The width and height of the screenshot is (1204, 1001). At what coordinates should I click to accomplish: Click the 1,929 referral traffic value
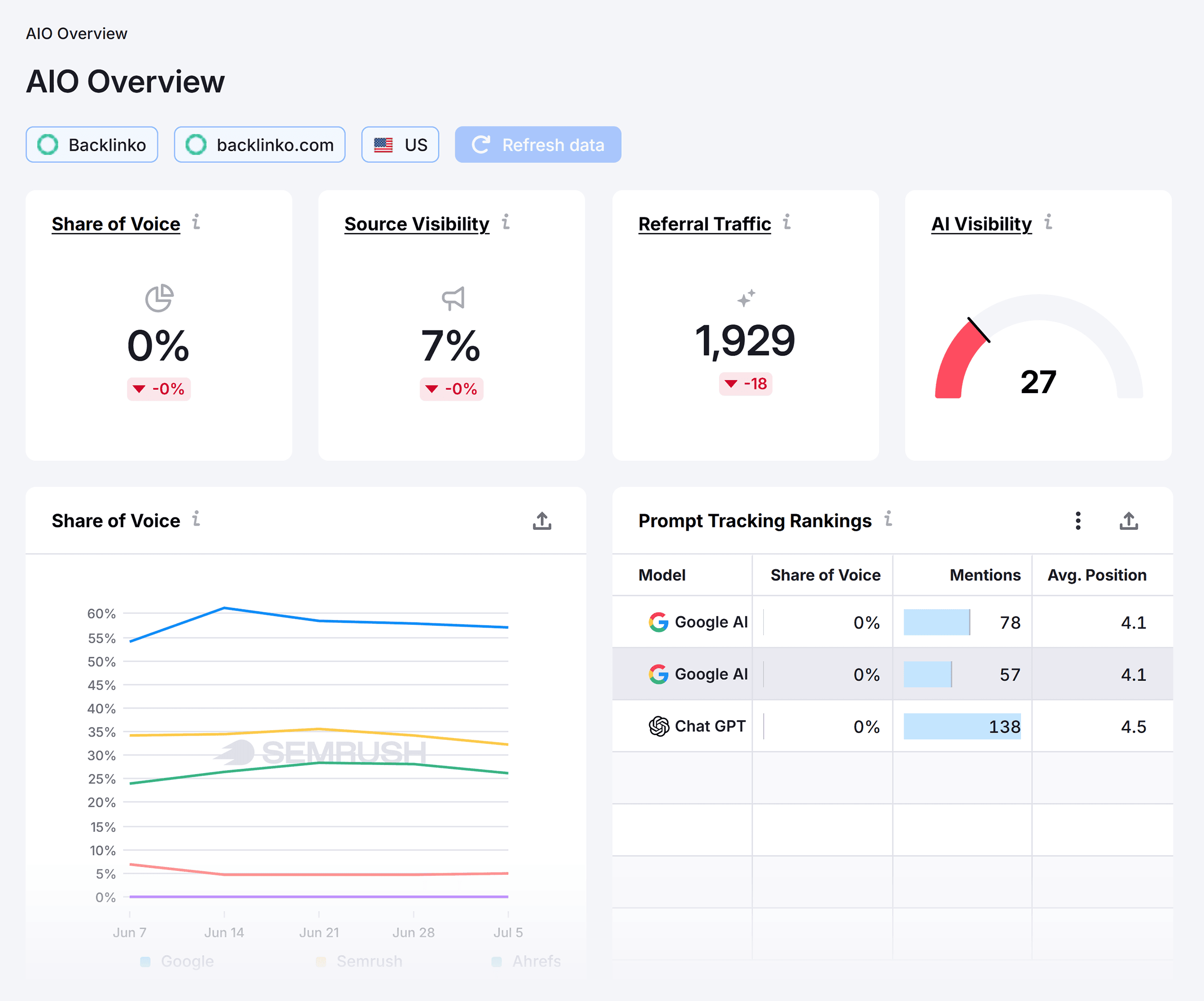click(745, 341)
